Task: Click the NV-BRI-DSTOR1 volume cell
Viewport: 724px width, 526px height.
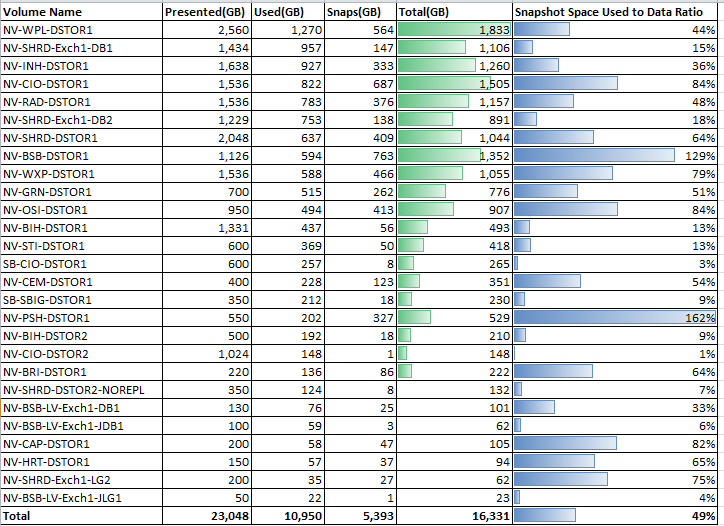Action: tap(82, 372)
